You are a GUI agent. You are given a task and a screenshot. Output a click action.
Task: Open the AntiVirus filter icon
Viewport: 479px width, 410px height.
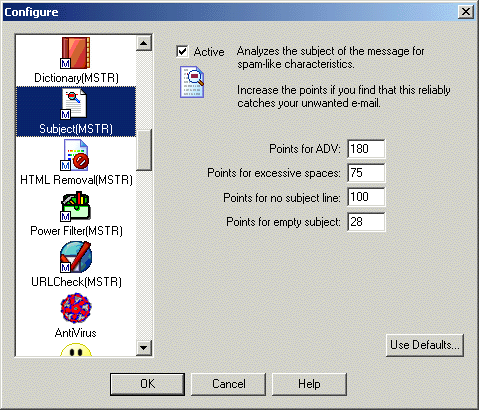point(76,308)
